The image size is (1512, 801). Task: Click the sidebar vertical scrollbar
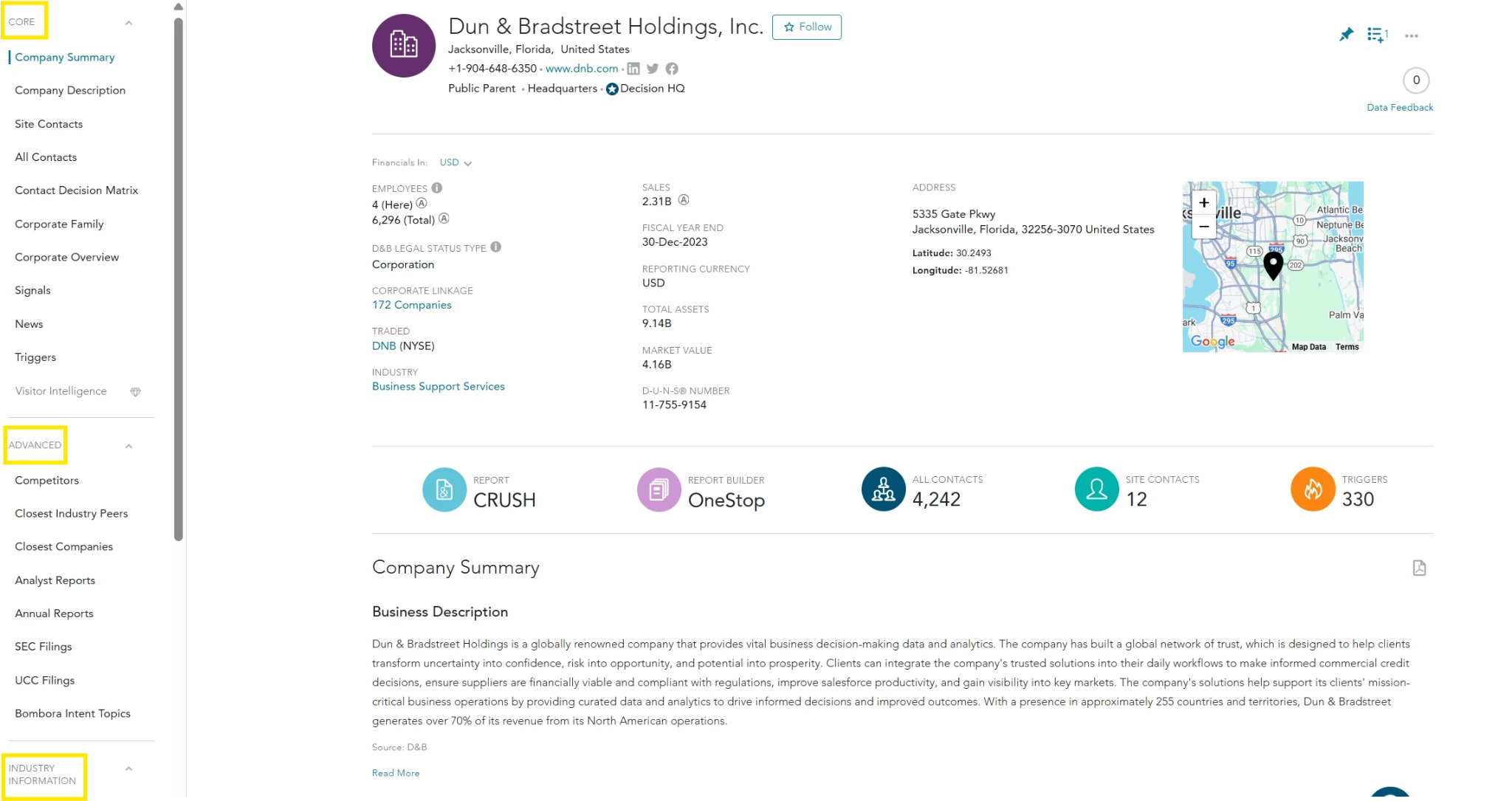pyautogui.click(x=178, y=279)
